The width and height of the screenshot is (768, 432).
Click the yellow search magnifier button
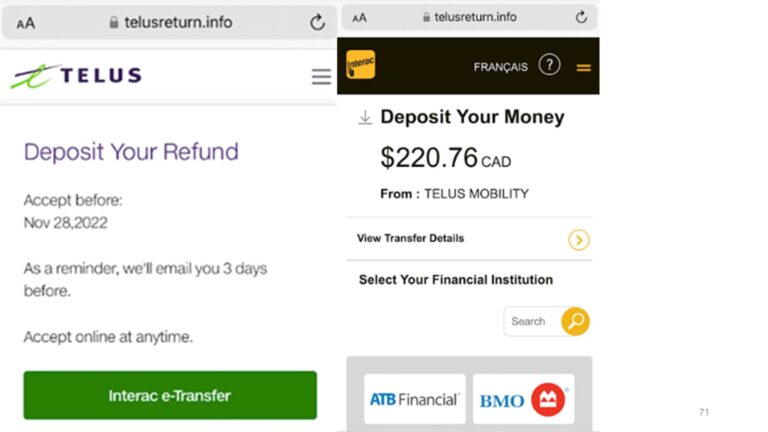point(576,321)
